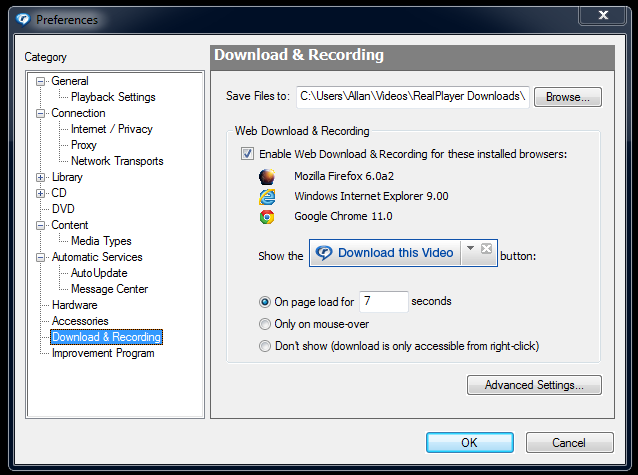Open Message Center category
This screenshot has height=475, width=638.
tap(109, 289)
